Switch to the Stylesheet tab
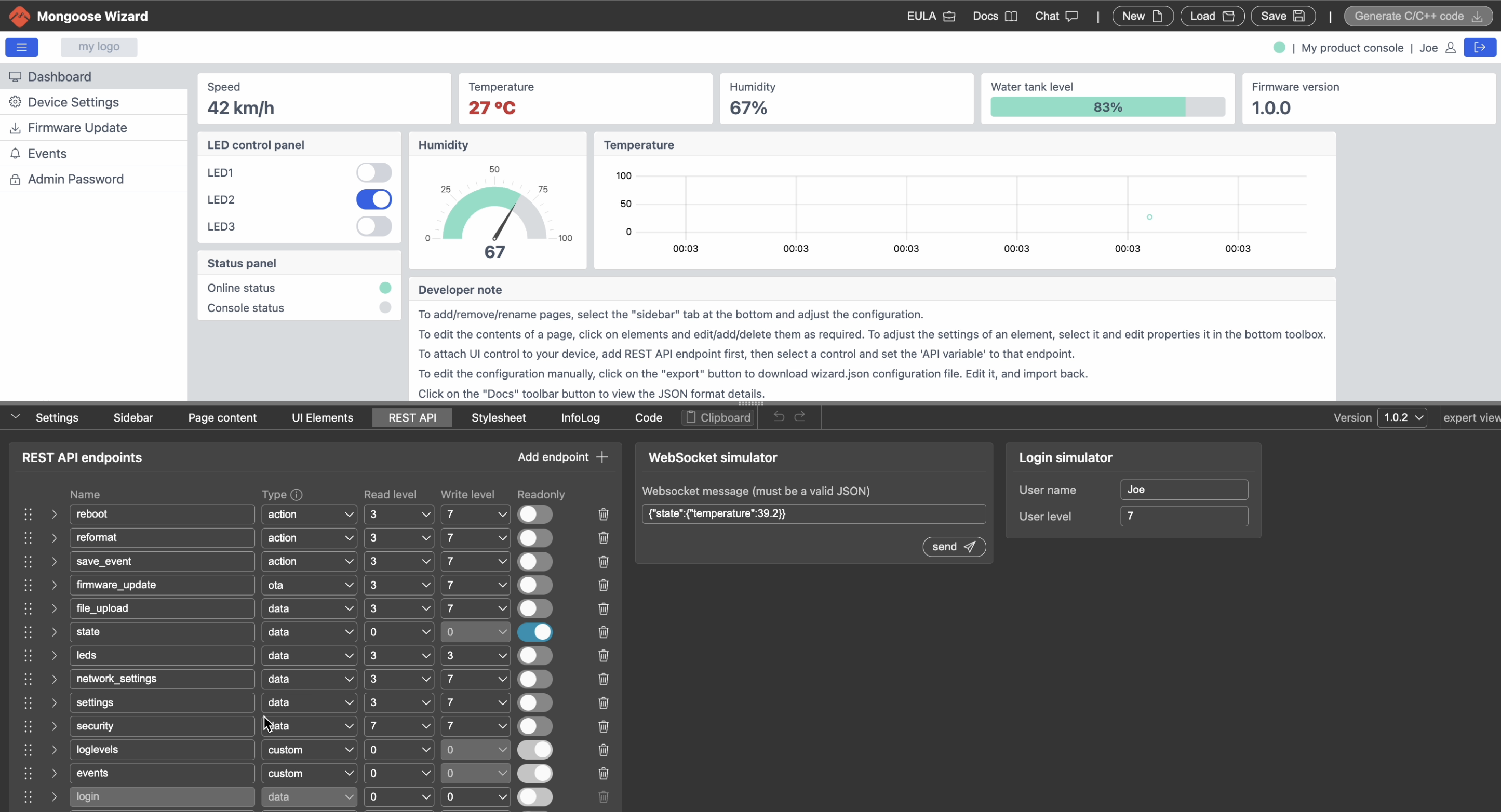 (x=498, y=417)
